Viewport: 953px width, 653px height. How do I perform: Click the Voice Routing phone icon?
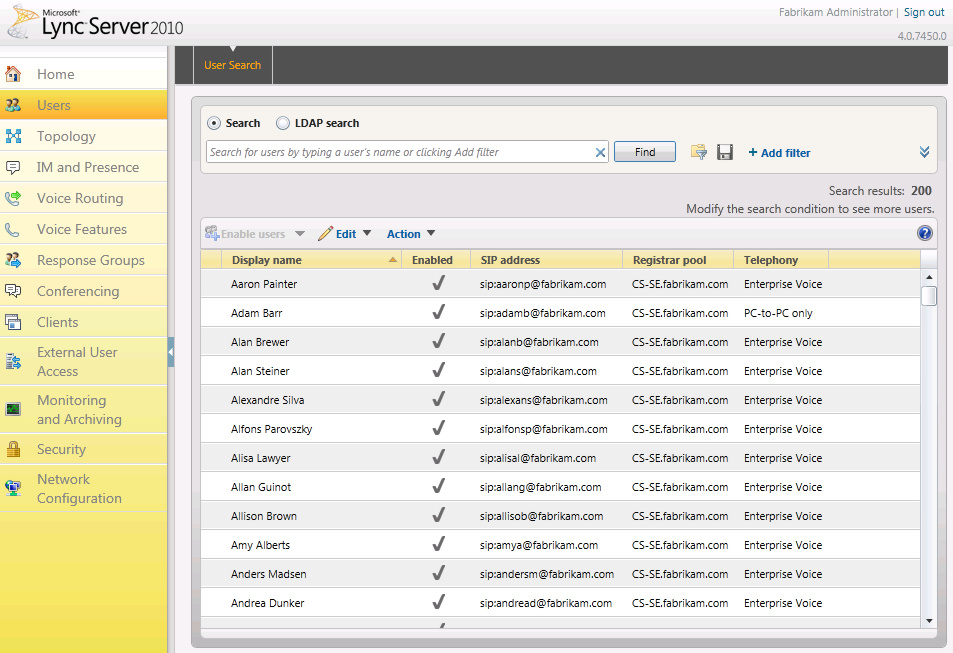point(13,198)
